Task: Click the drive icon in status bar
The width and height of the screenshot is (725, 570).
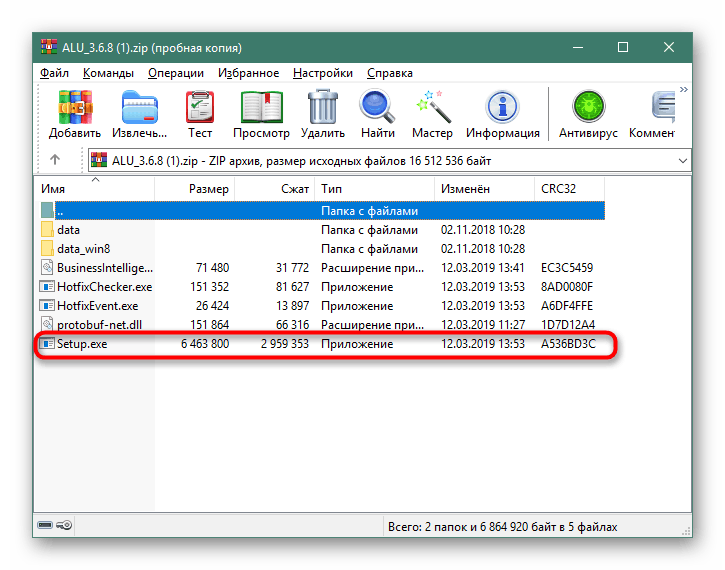Action: 45,525
